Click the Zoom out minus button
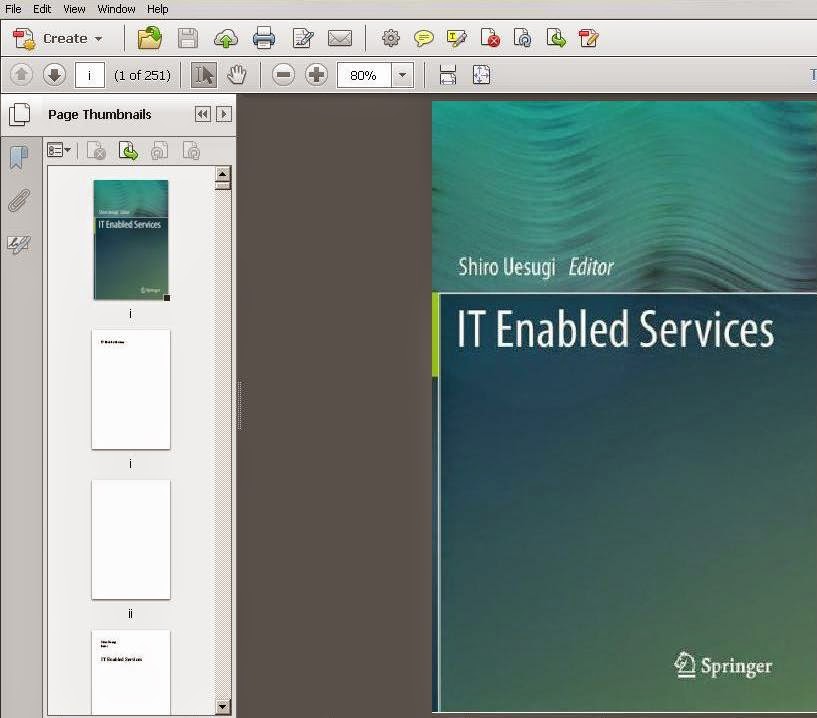The height and width of the screenshot is (718, 817). point(283,75)
